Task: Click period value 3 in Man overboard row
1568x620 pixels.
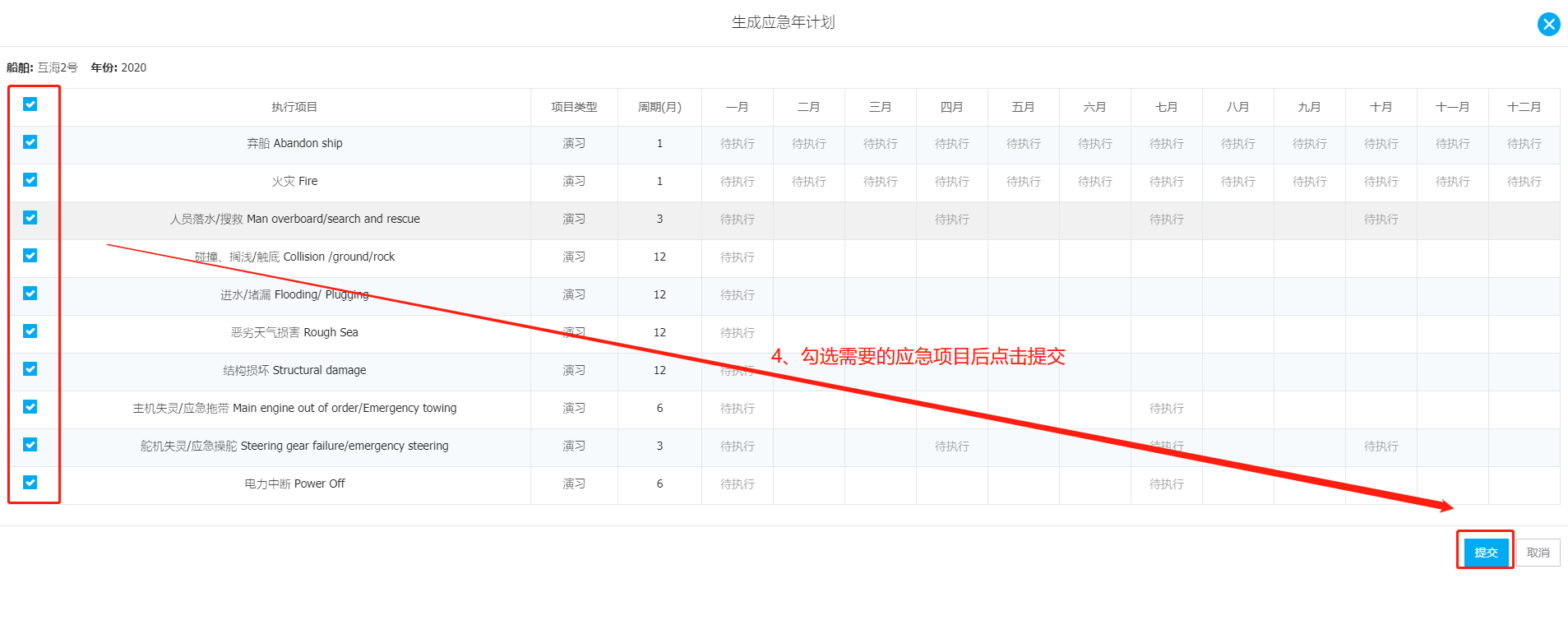Action: click(659, 219)
